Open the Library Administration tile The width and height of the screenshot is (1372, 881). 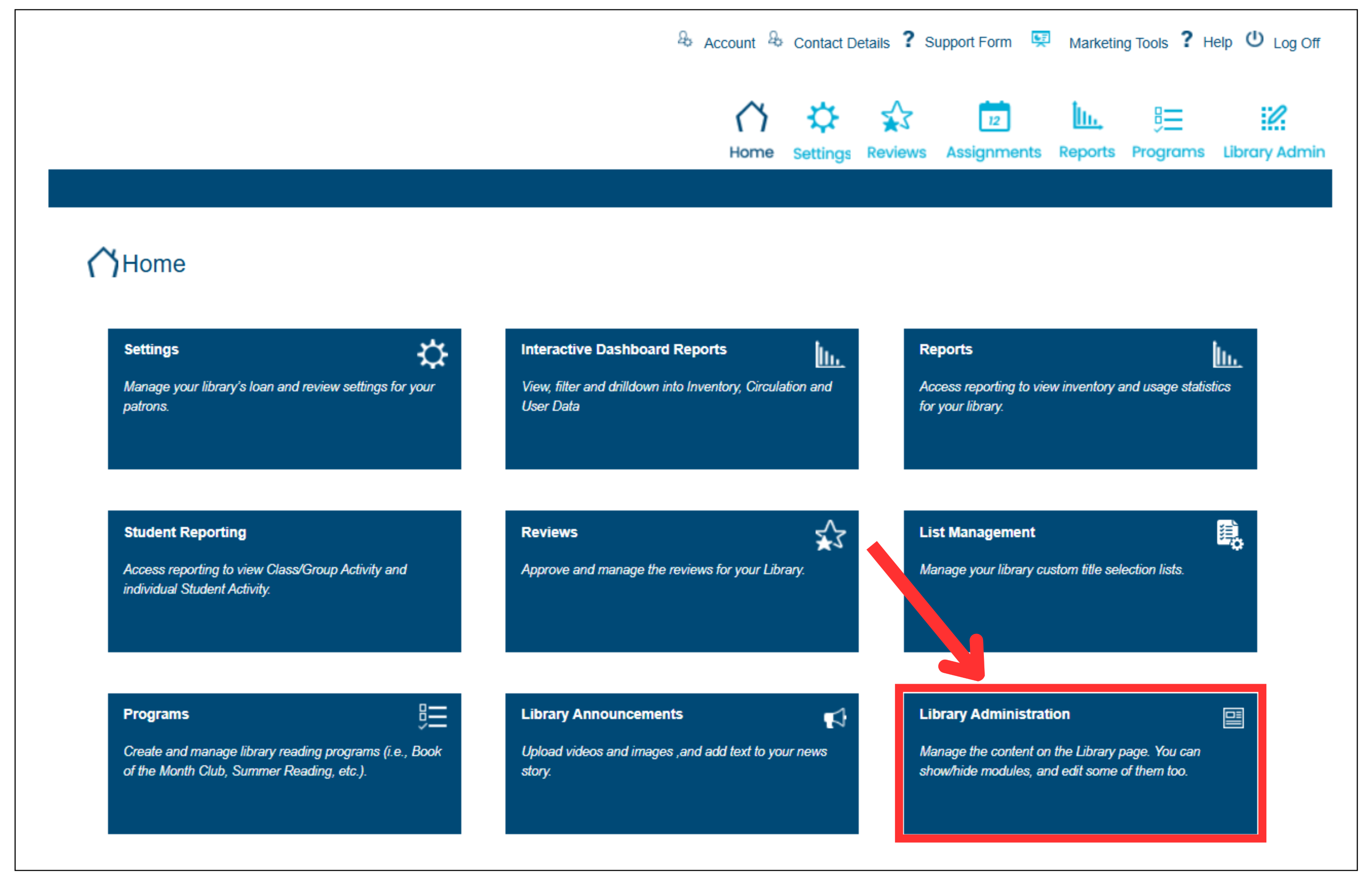click(1080, 763)
